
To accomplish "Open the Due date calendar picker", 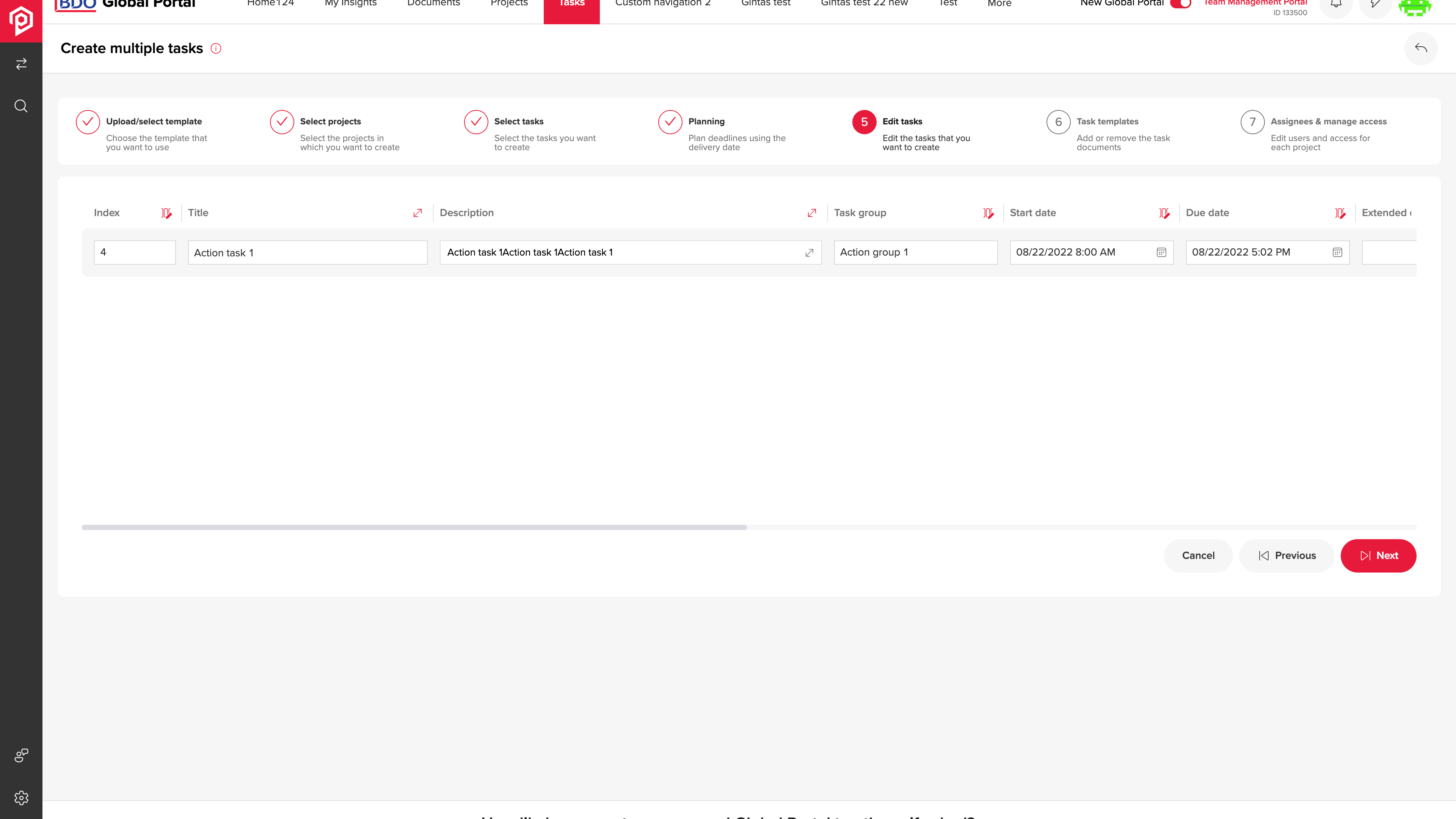I will (1337, 253).
